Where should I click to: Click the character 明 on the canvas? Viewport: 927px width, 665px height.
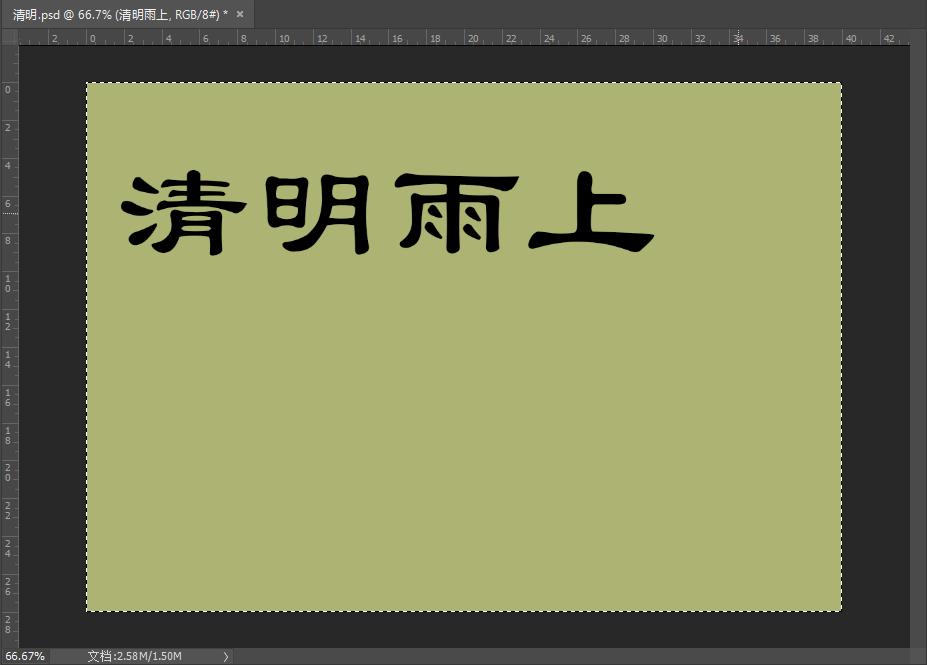318,215
